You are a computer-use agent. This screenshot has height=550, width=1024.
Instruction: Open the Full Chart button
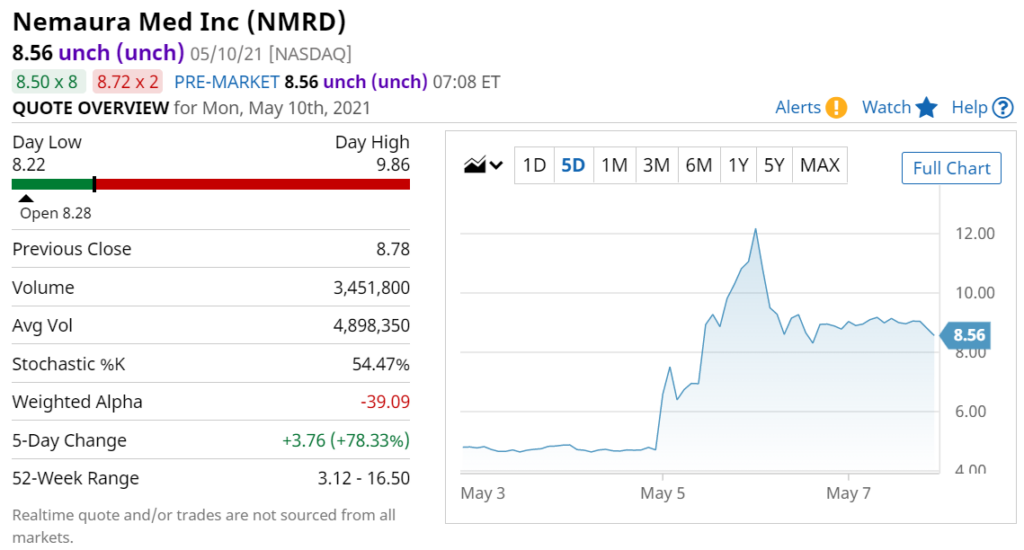pos(952,169)
